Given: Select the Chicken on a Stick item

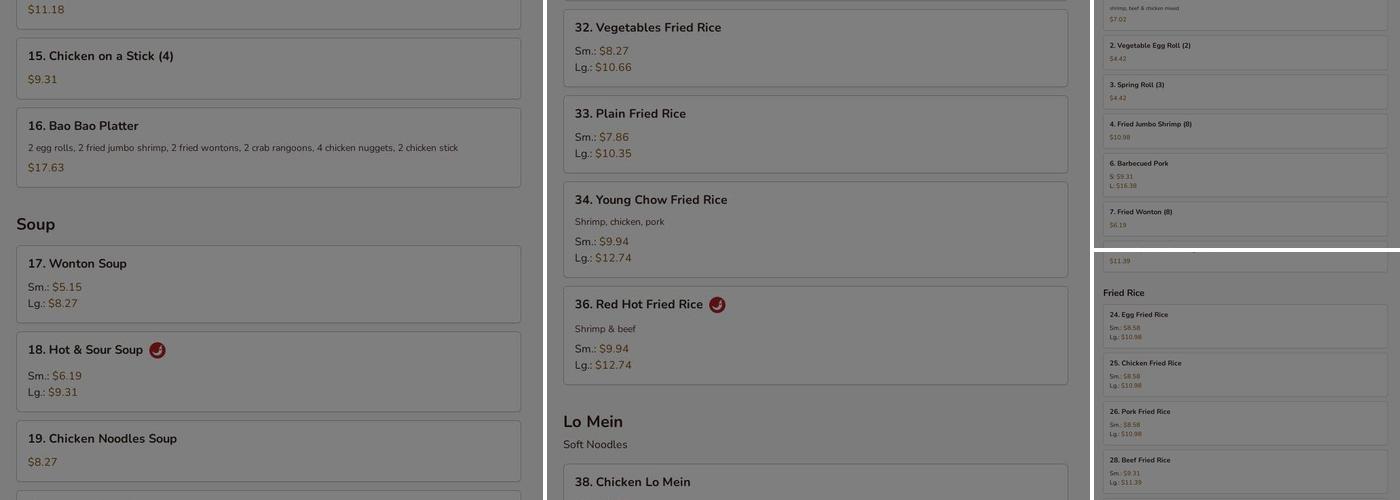Looking at the screenshot, I should (x=268, y=68).
